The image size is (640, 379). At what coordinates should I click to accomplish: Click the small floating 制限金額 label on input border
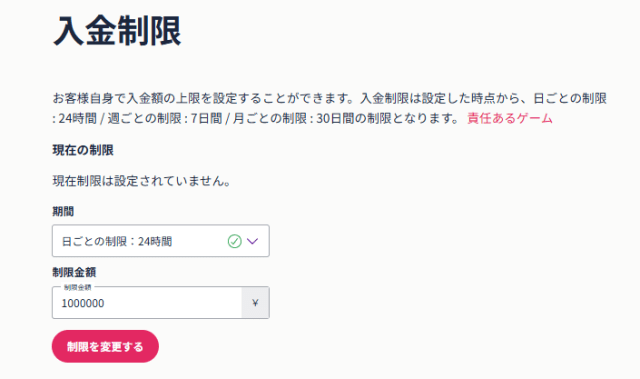78,288
